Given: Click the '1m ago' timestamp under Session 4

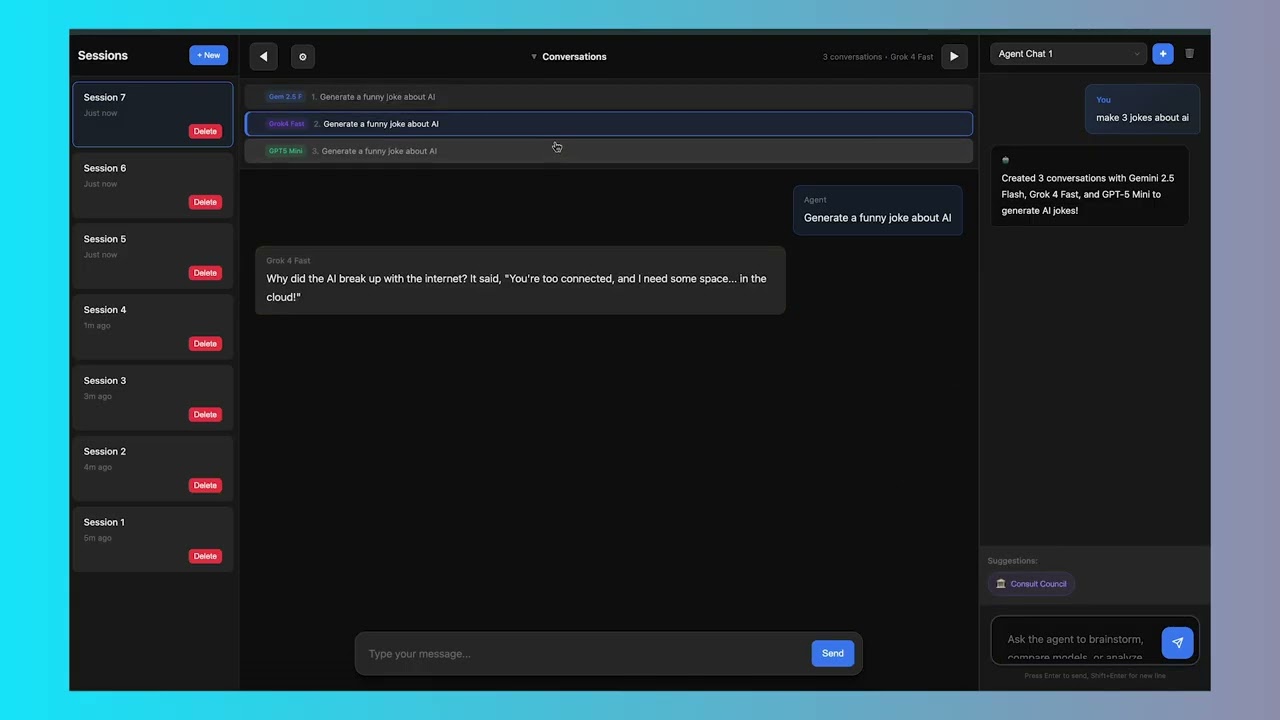Looking at the screenshot, I should pyautogui.click(x=97, y=326).
